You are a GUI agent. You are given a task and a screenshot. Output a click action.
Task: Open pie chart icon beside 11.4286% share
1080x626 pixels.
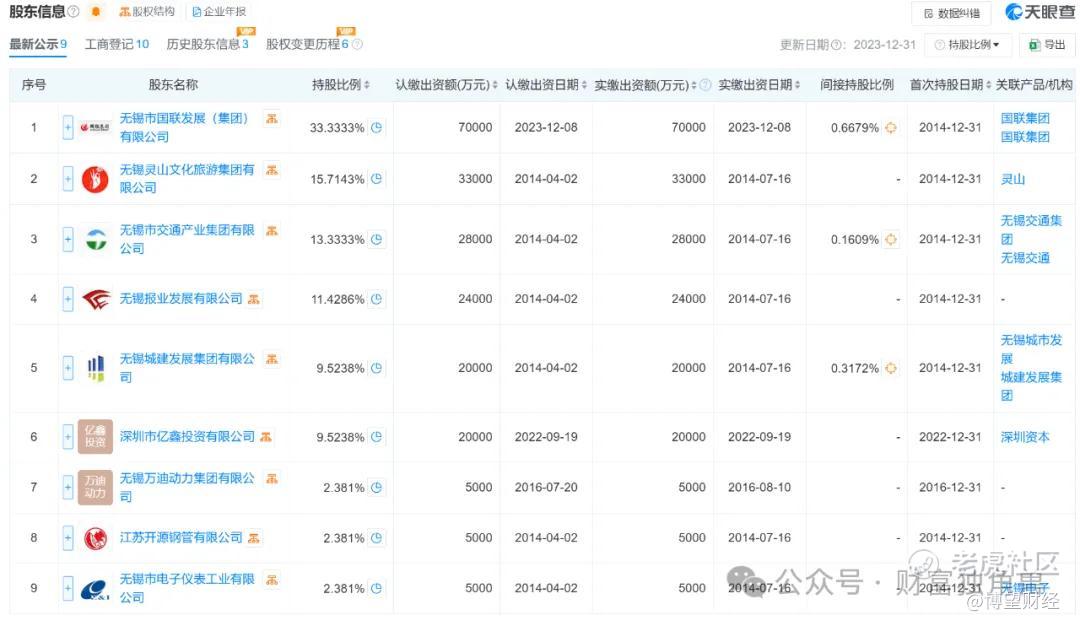376,300
